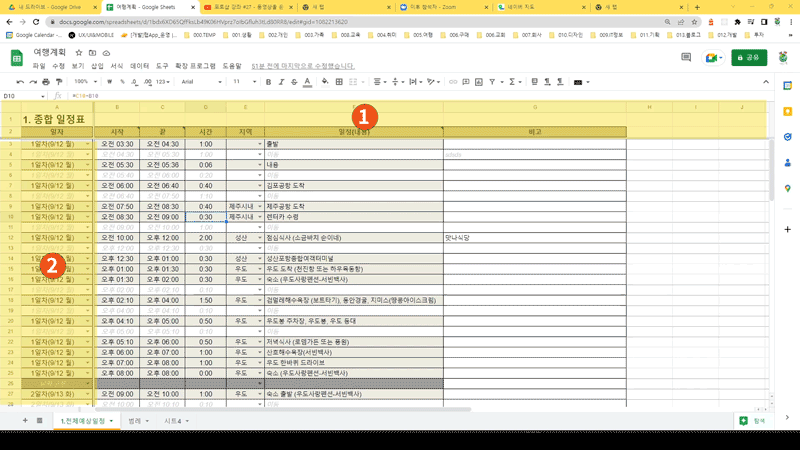Viewport: 800px width, 450px height.
Task: Click the create filter icon
Action: 492,82
